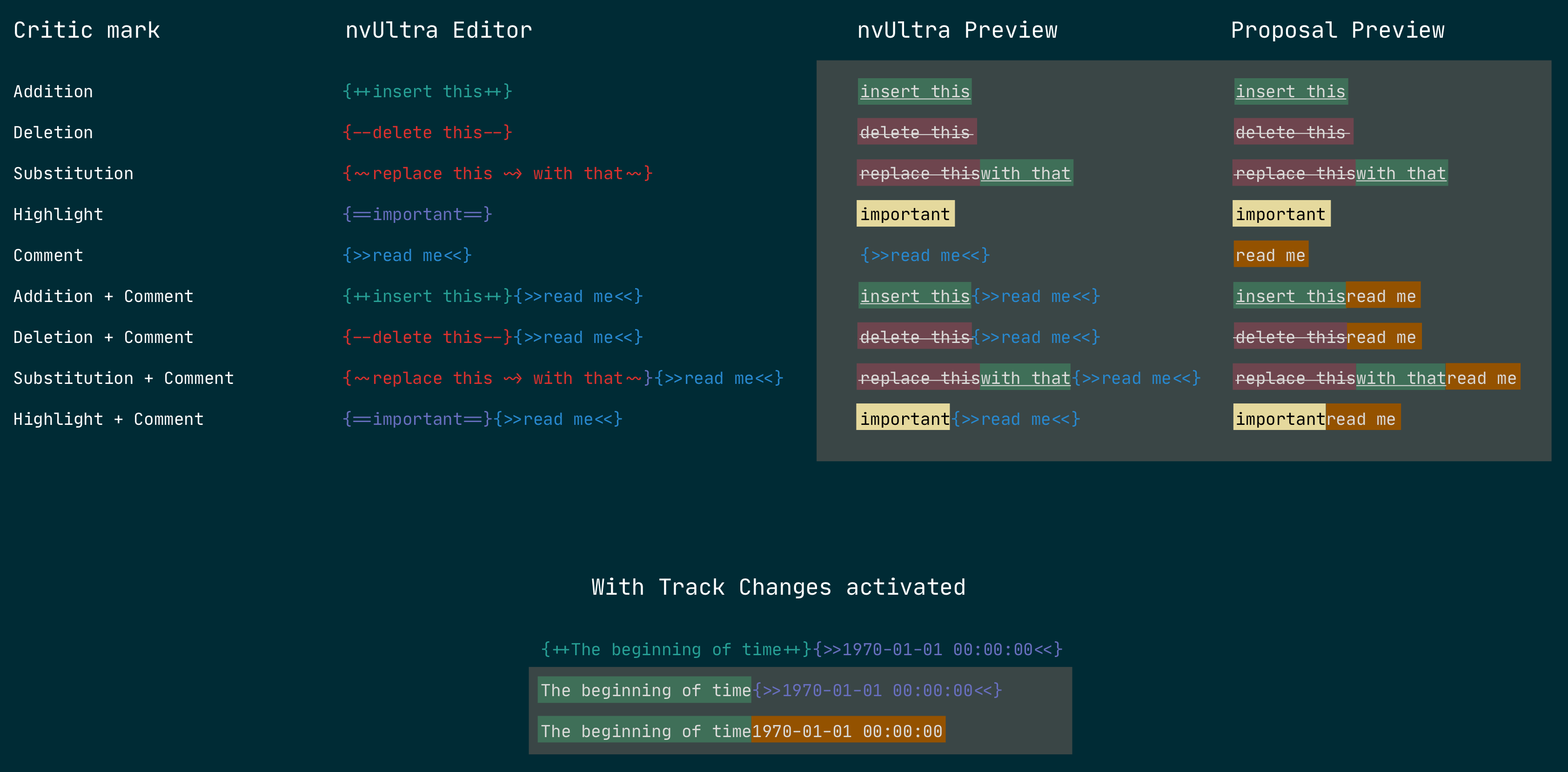Click the struck-through 'delete this' in nvUltra Preview Deletion row

[916, 132]
